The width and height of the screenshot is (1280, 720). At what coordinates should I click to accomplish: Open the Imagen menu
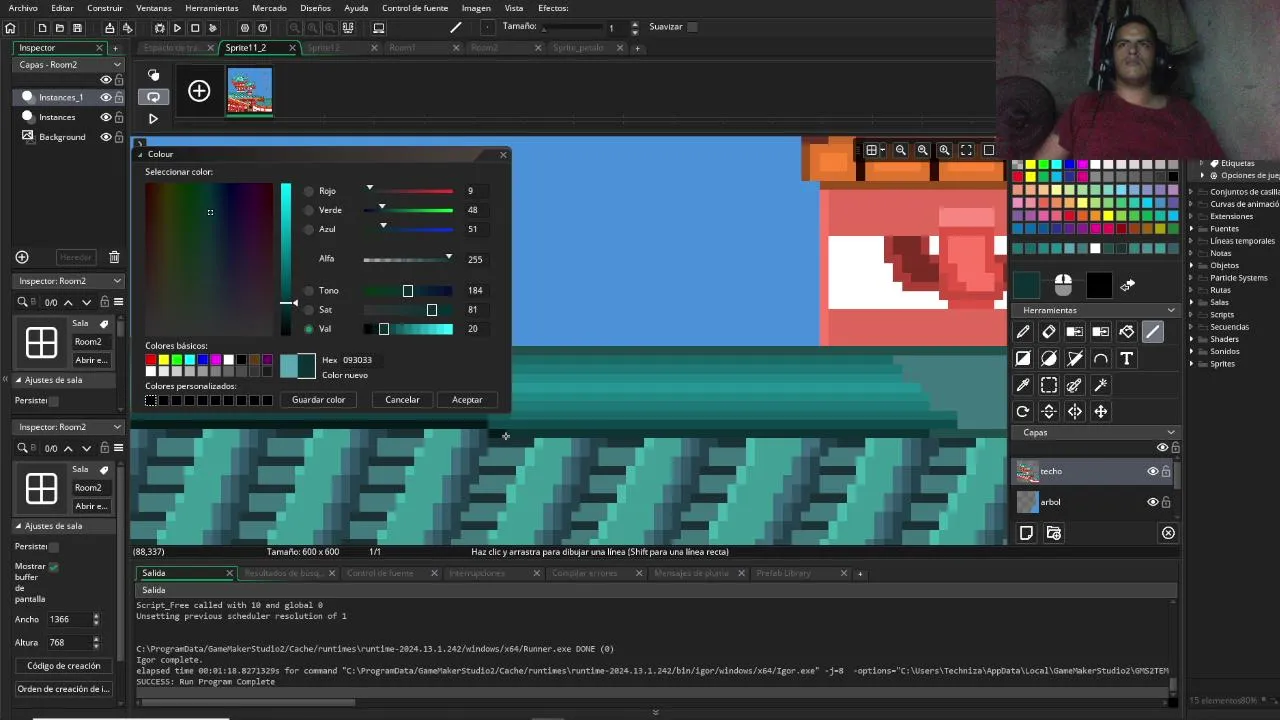[x=476, y=8]
